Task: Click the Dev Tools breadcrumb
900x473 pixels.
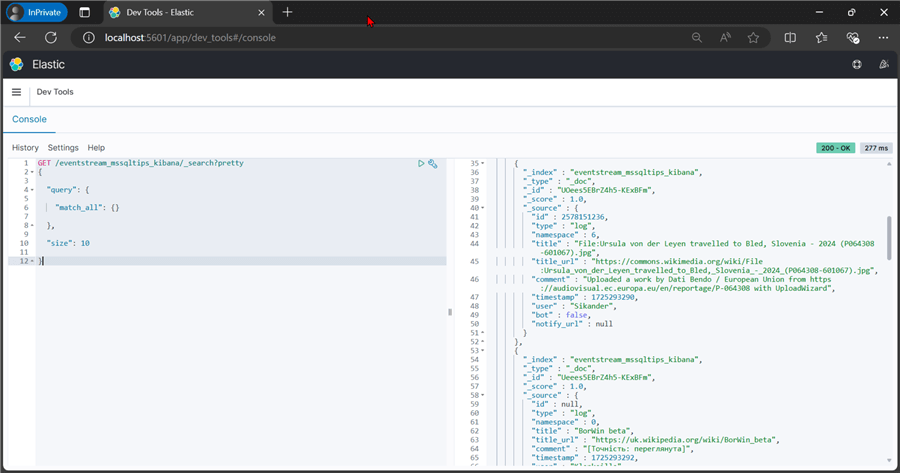Action: 55,92
